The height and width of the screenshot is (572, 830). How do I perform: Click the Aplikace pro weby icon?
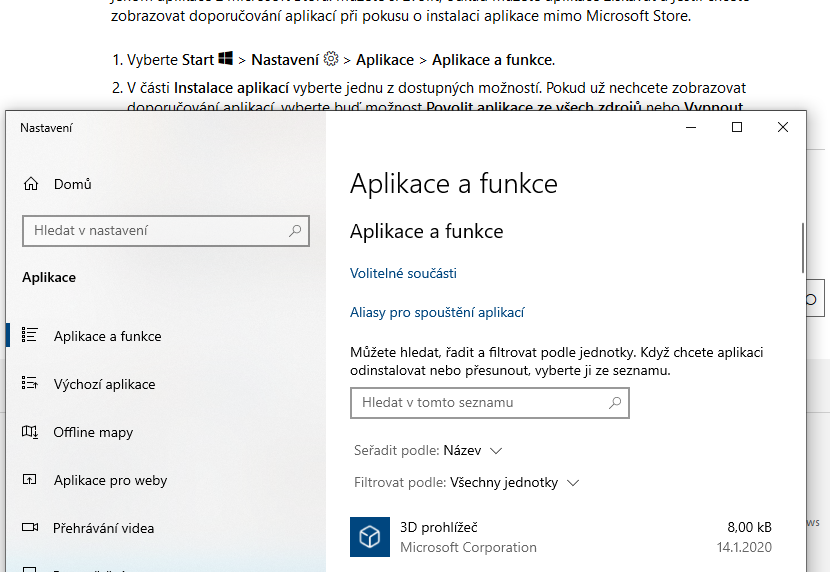pos(31,480)
